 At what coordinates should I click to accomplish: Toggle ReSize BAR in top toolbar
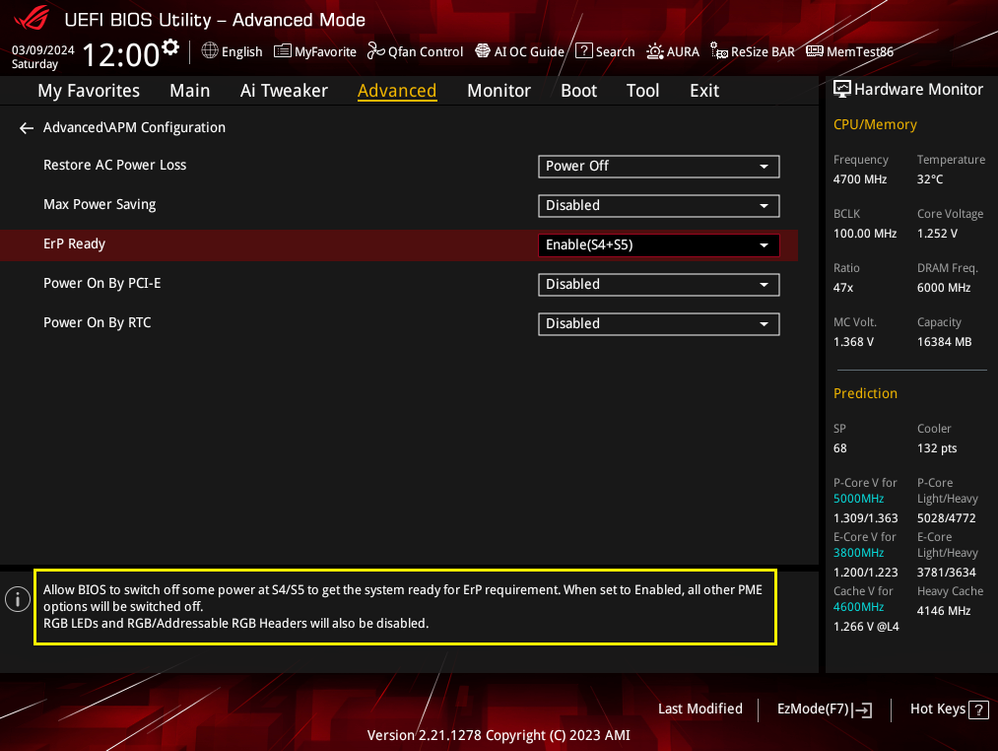tap(752, 51)
